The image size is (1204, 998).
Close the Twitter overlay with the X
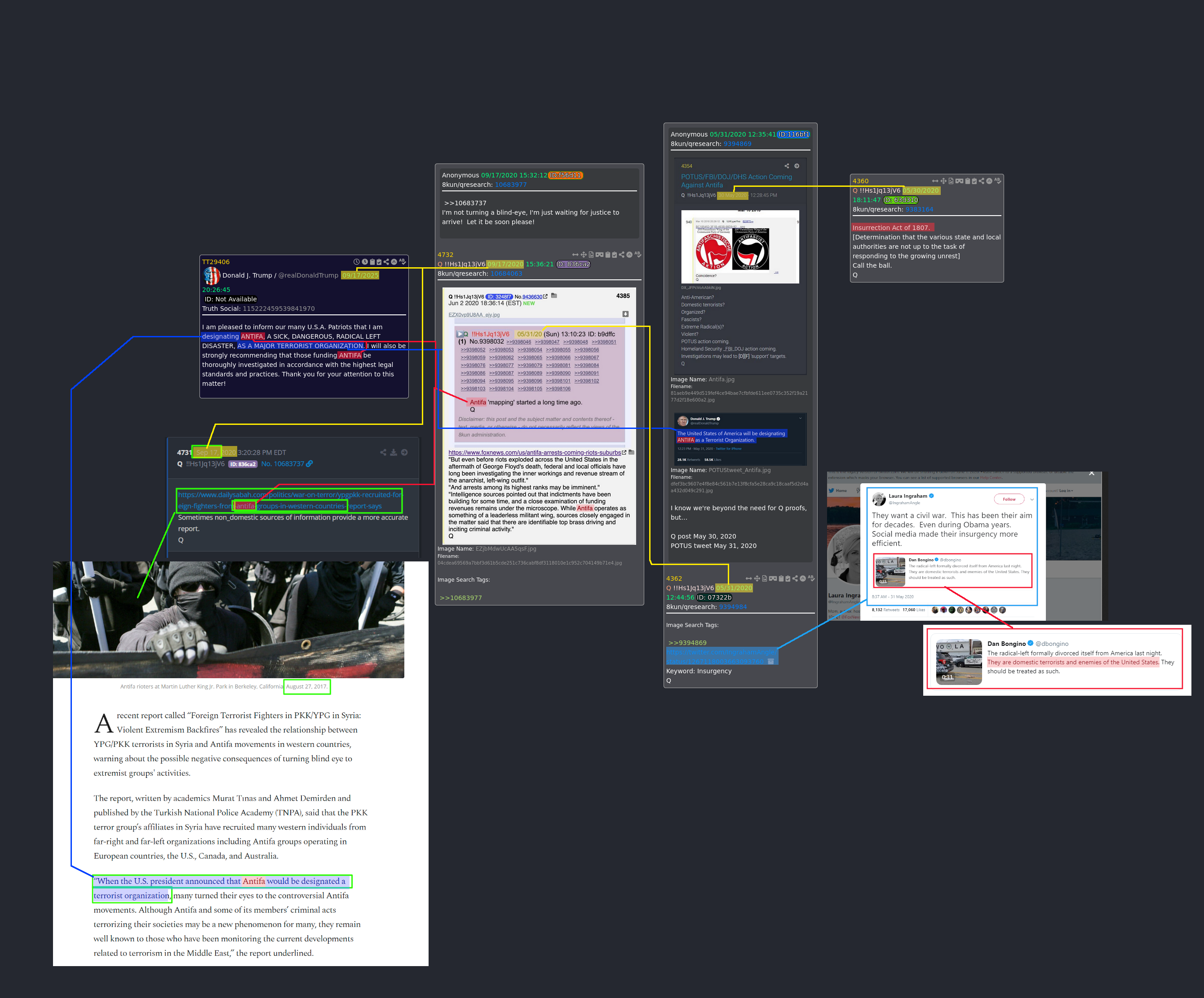coord(1092,473)
